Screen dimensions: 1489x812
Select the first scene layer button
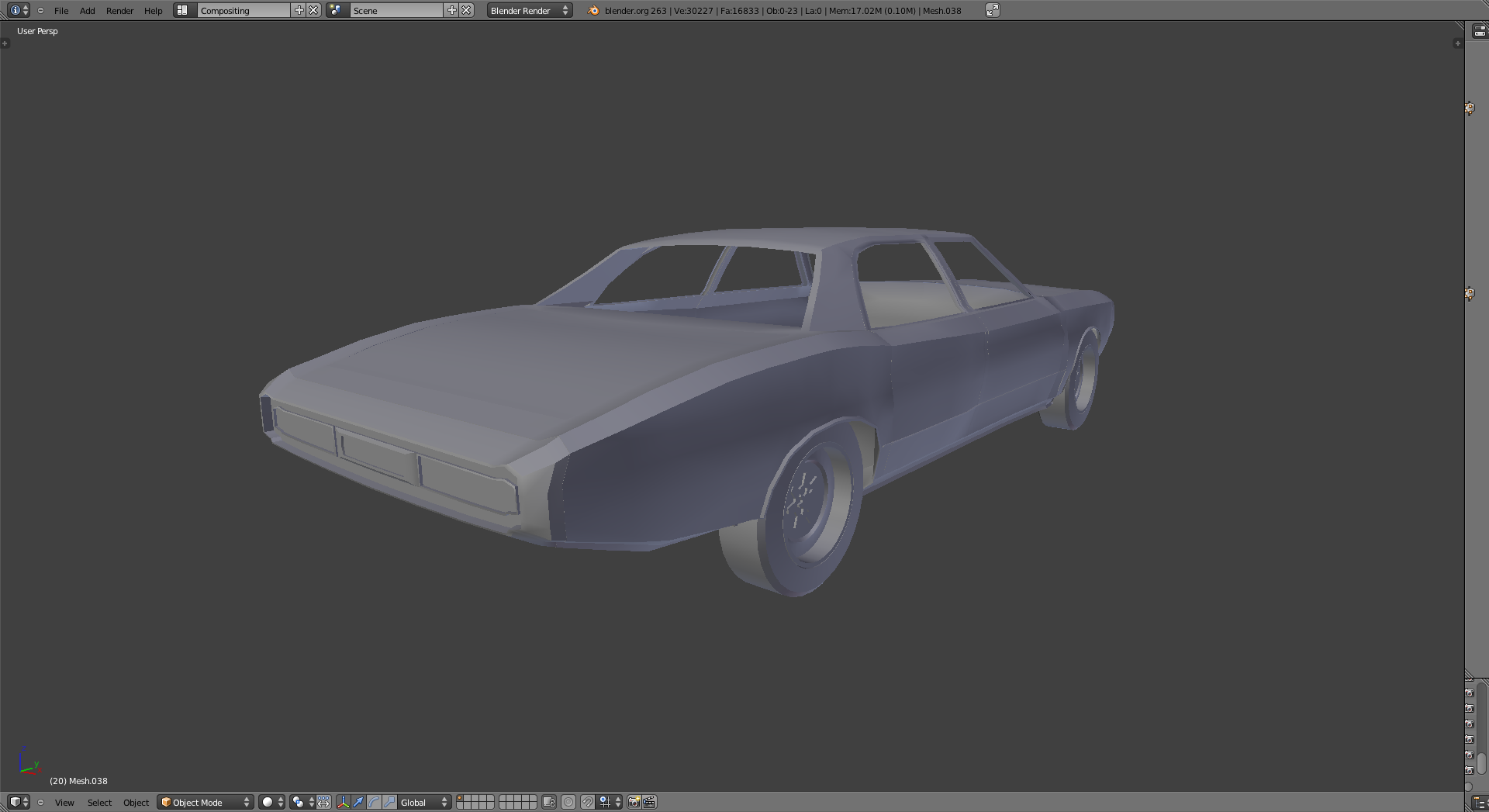point(460,799)
